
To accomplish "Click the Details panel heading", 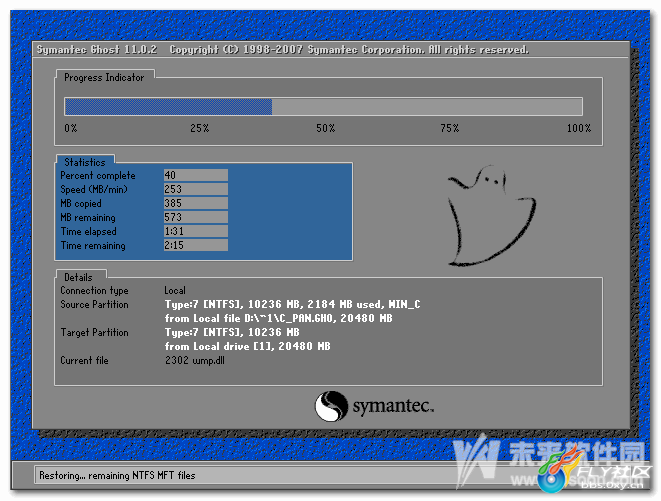I will point(78,277).
